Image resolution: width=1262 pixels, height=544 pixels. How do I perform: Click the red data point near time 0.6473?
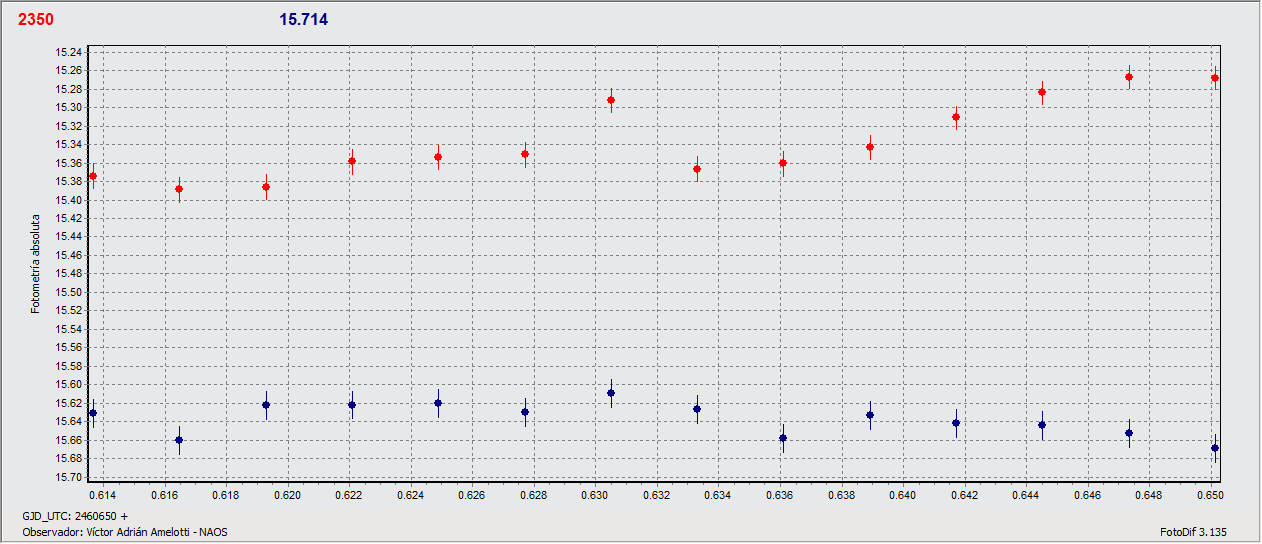click(1129, 77)
